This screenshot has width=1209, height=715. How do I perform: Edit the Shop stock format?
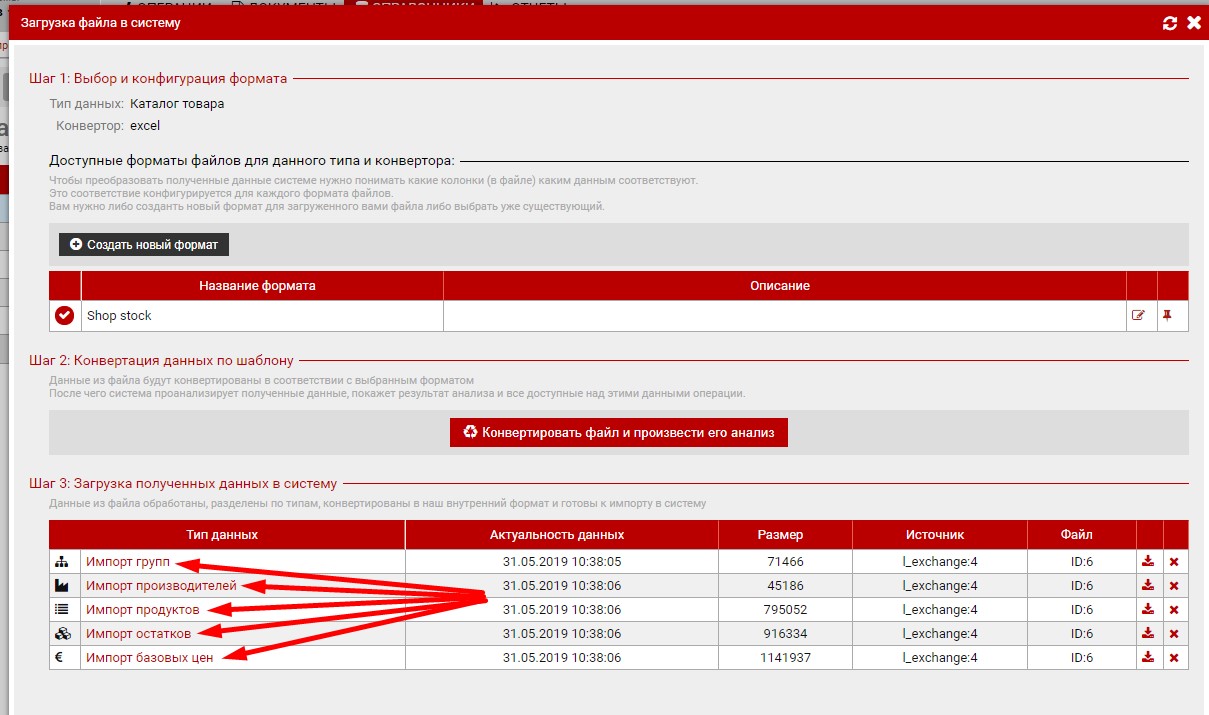click(1138, 316)
